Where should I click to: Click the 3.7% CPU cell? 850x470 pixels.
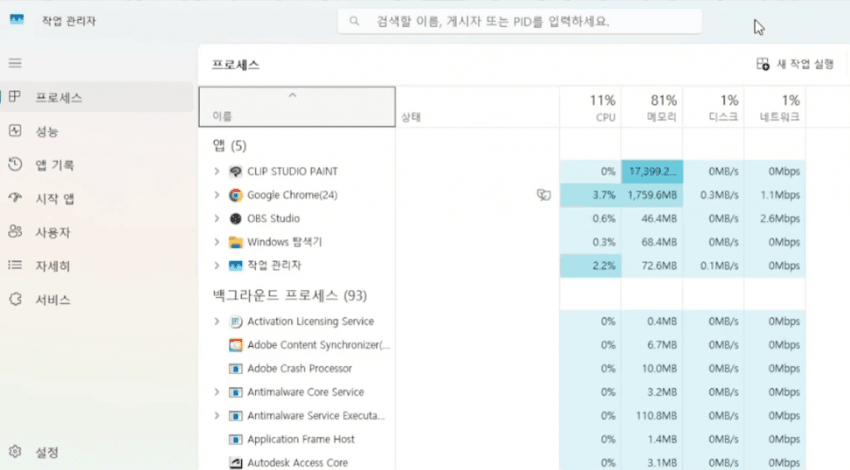(x=590, y=195)
